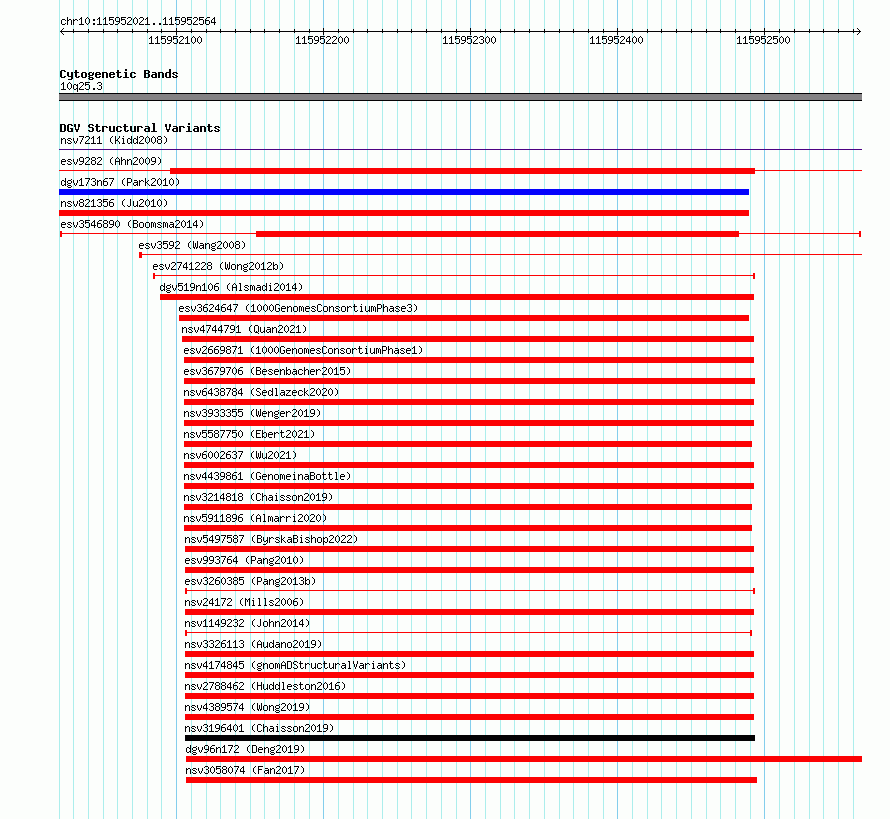Open the esv9282 (Ahn2009) variant label

coord(111,161)
